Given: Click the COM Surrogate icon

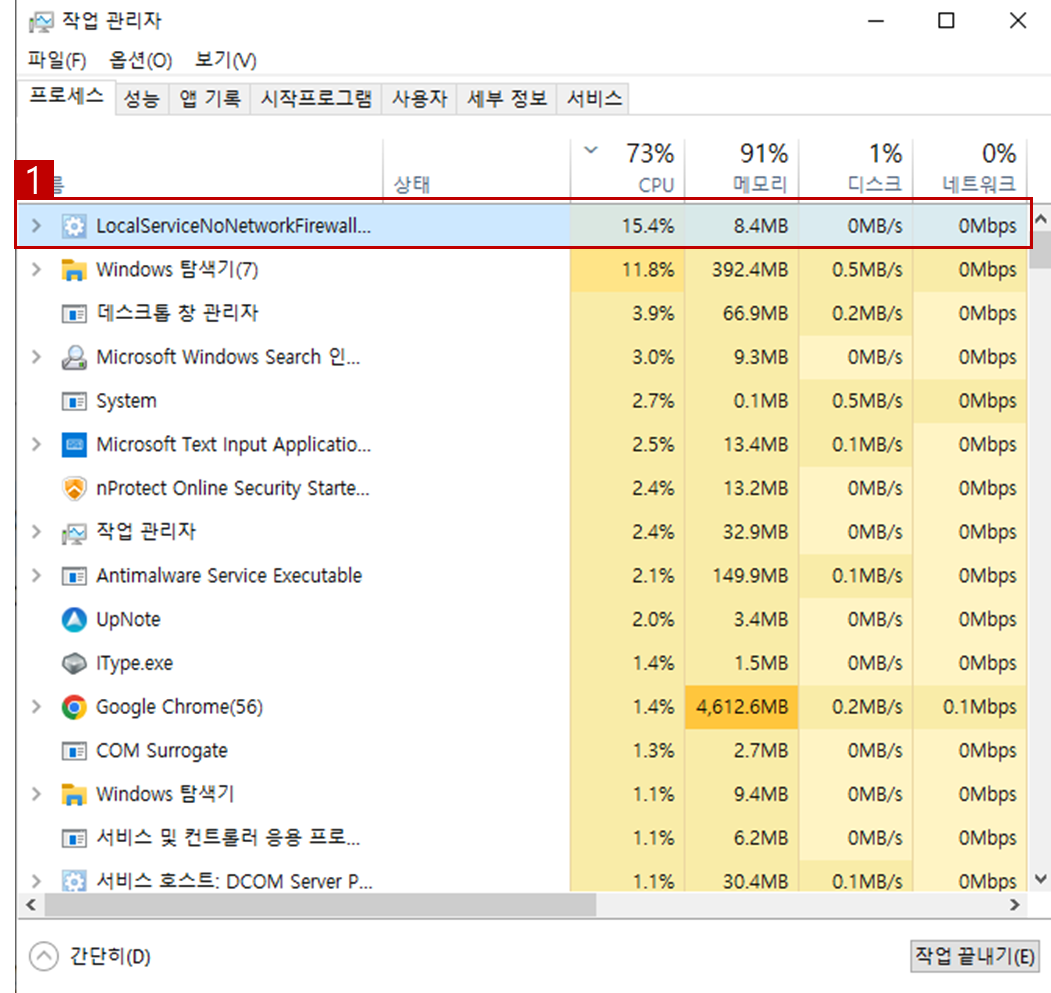Looking at the screenshot, I should click(x=74, y=751).
